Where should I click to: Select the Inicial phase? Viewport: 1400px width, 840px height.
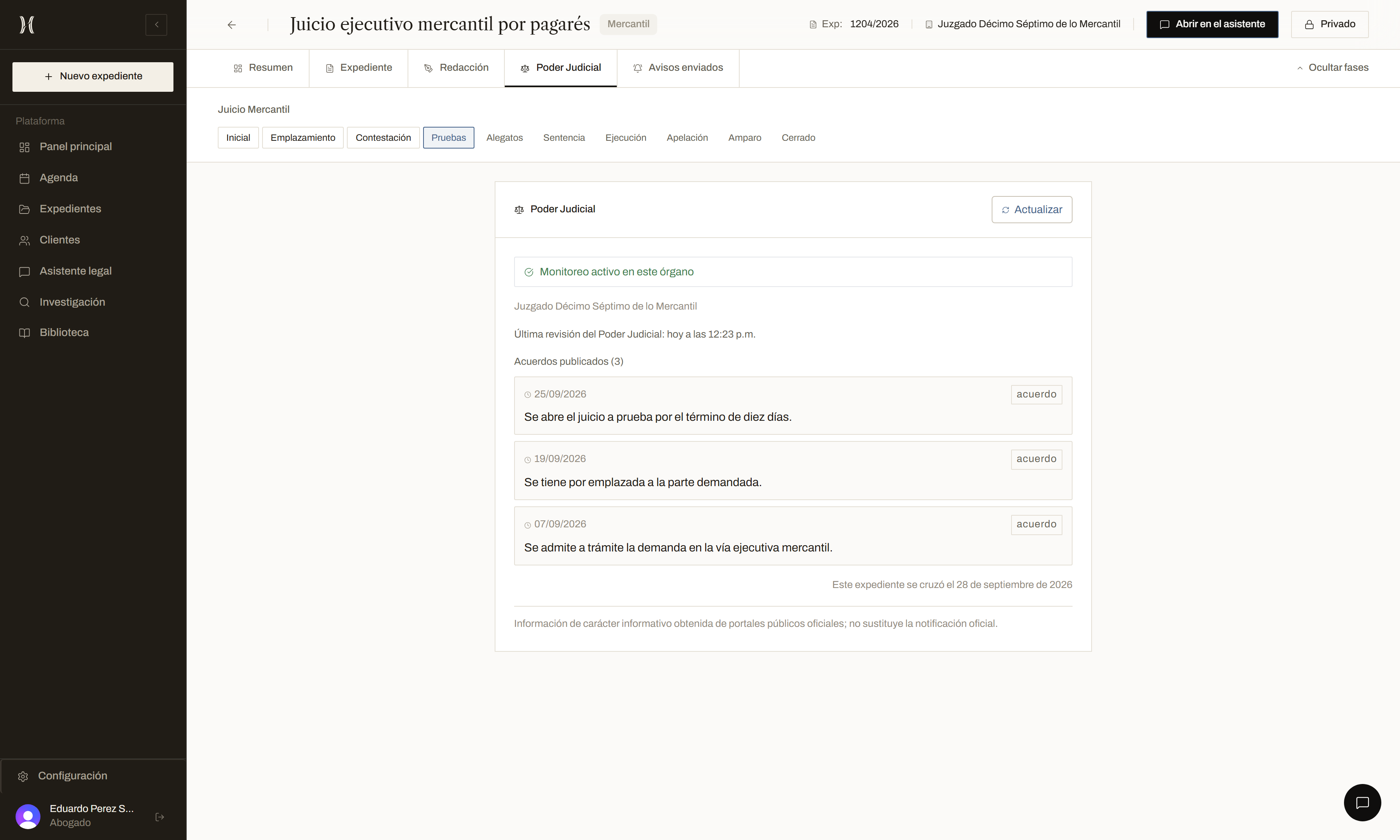pos(238,138)
